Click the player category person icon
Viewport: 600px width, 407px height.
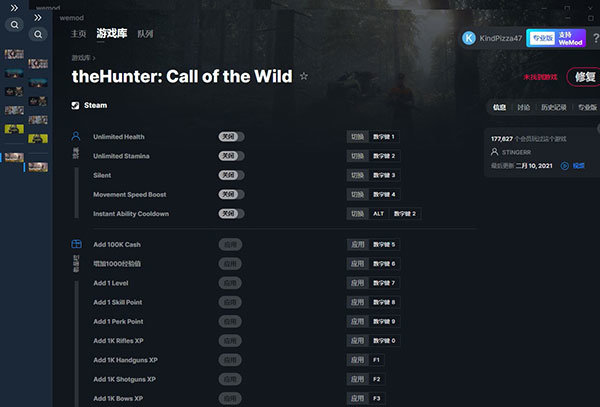(x=75, y=136)
